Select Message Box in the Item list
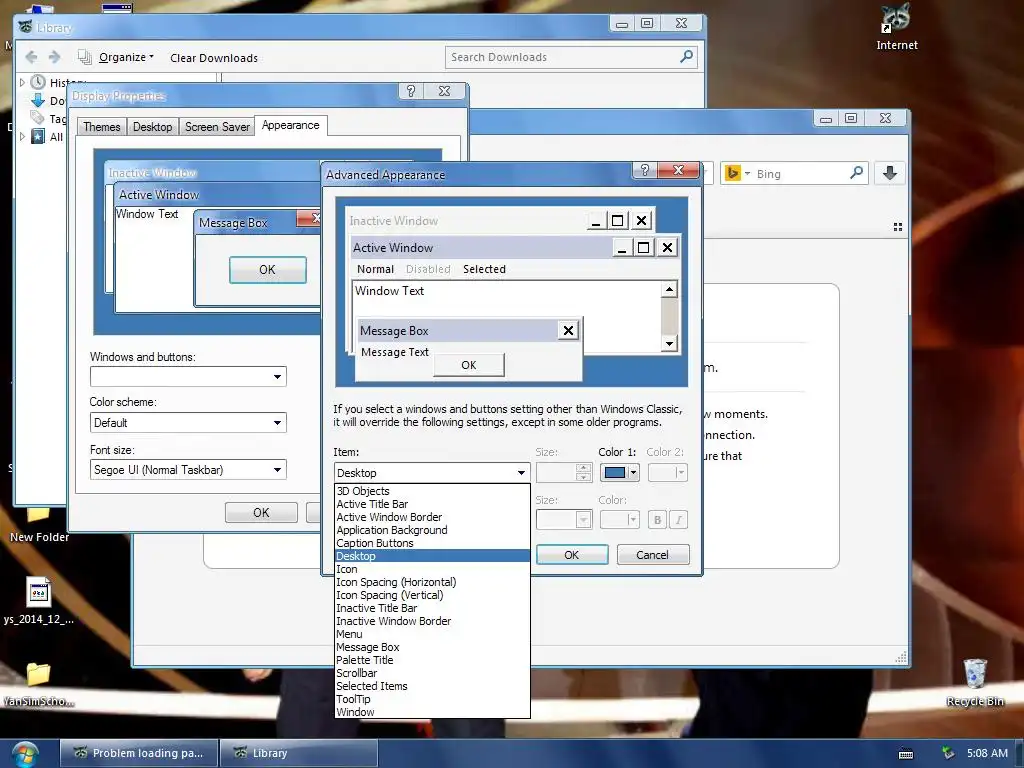The image size is (1024, 768). coord(432,647)
